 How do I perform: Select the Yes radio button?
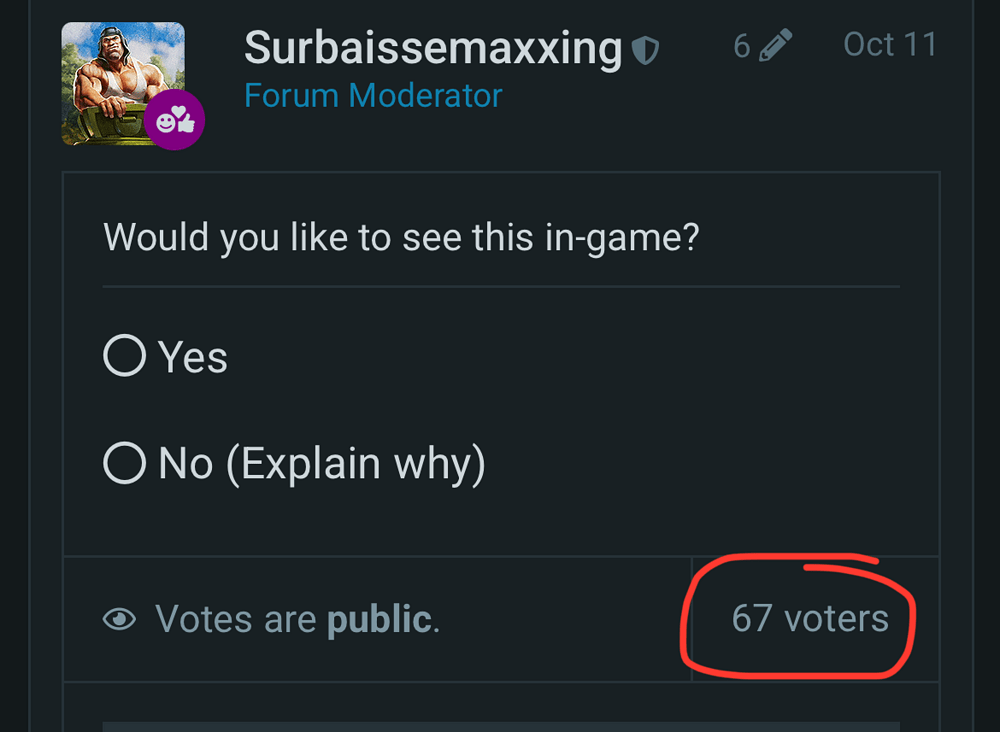124,356
